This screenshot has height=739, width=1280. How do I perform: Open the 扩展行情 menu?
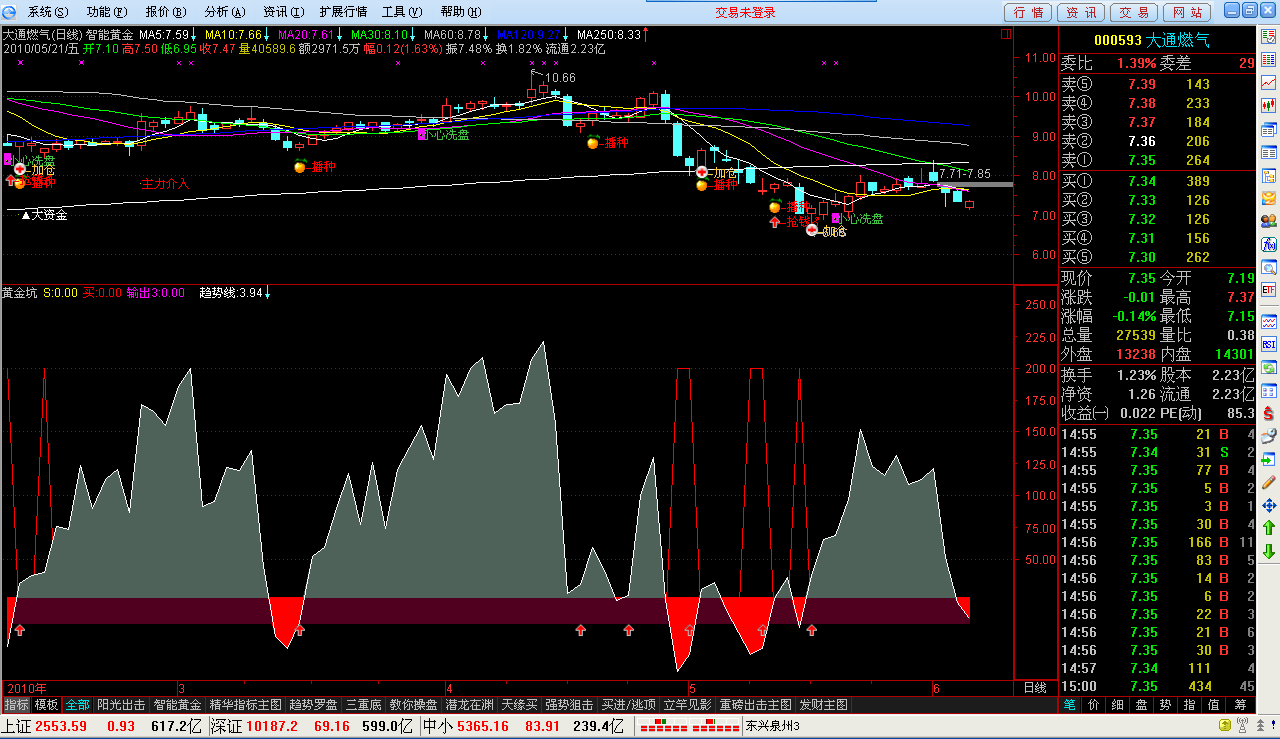(343, 12)
